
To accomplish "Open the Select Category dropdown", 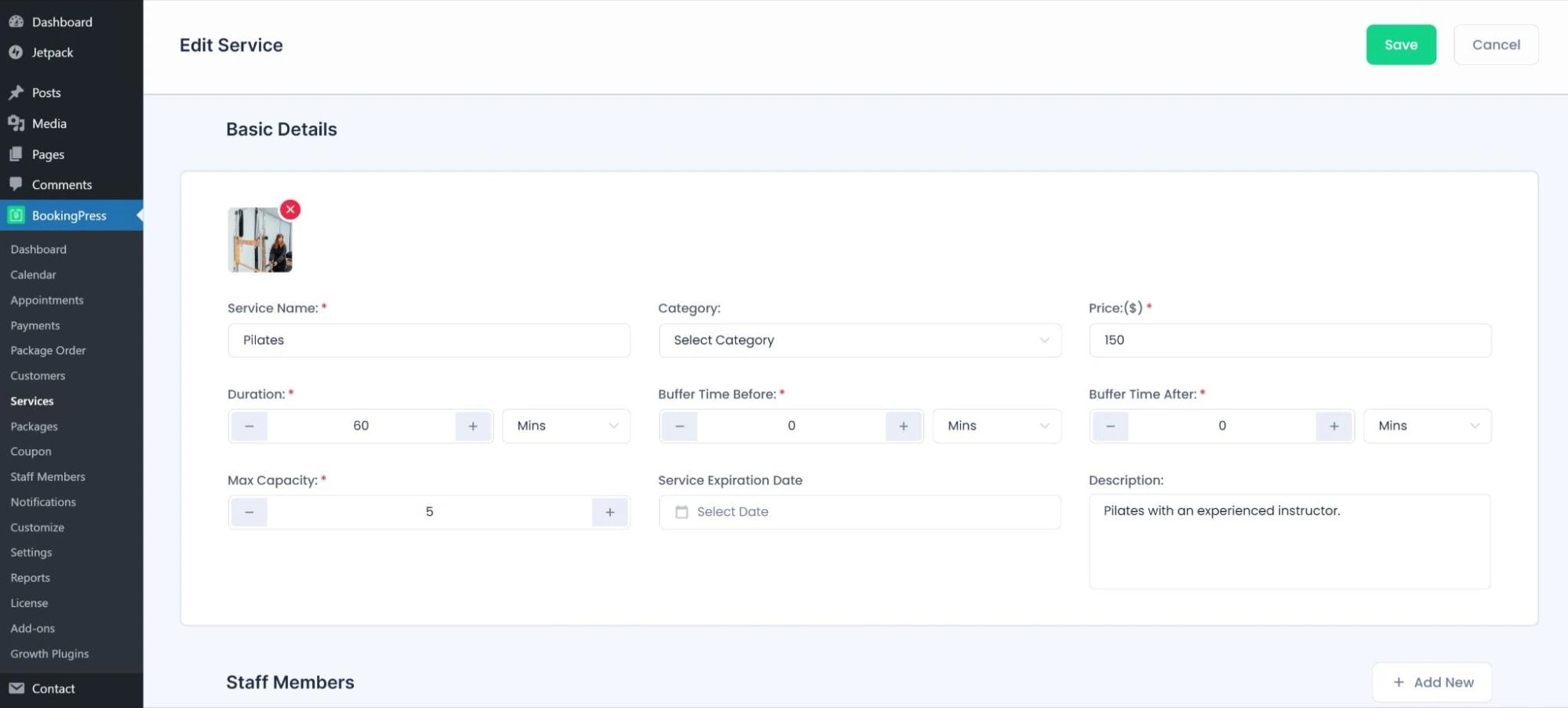I will pos(860,340).
